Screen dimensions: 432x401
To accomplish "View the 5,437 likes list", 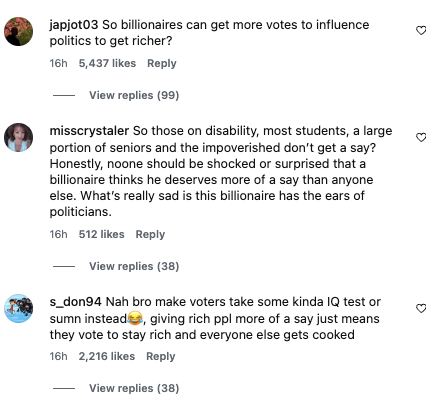I will click(107, 63).
